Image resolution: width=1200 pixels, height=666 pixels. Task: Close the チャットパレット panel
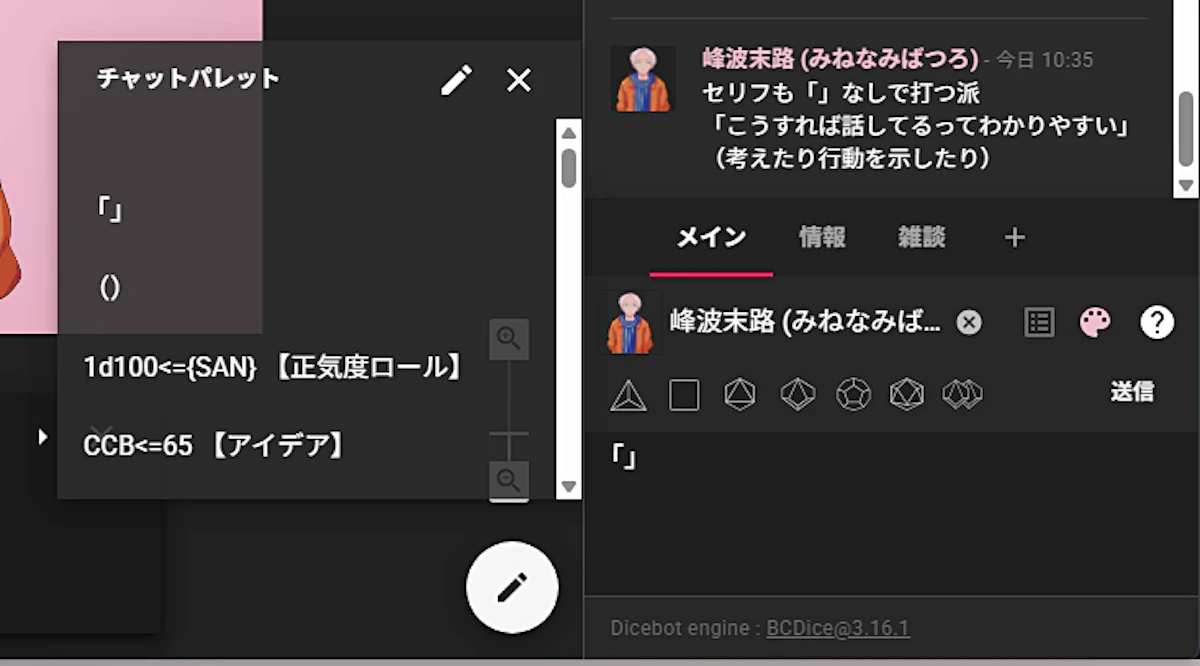(519, 80)
